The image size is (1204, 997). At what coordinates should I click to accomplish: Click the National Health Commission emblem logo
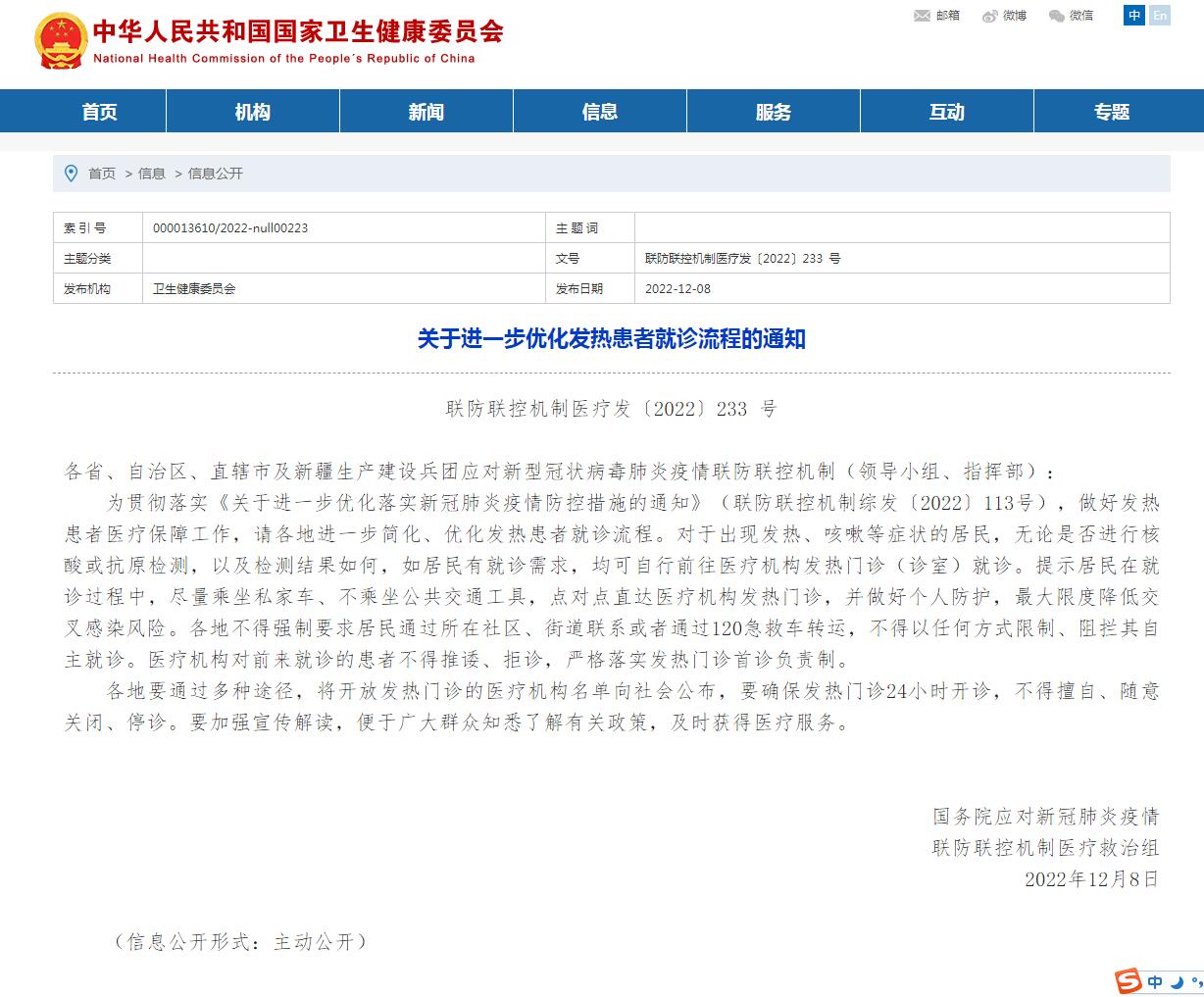coord(61,42)
